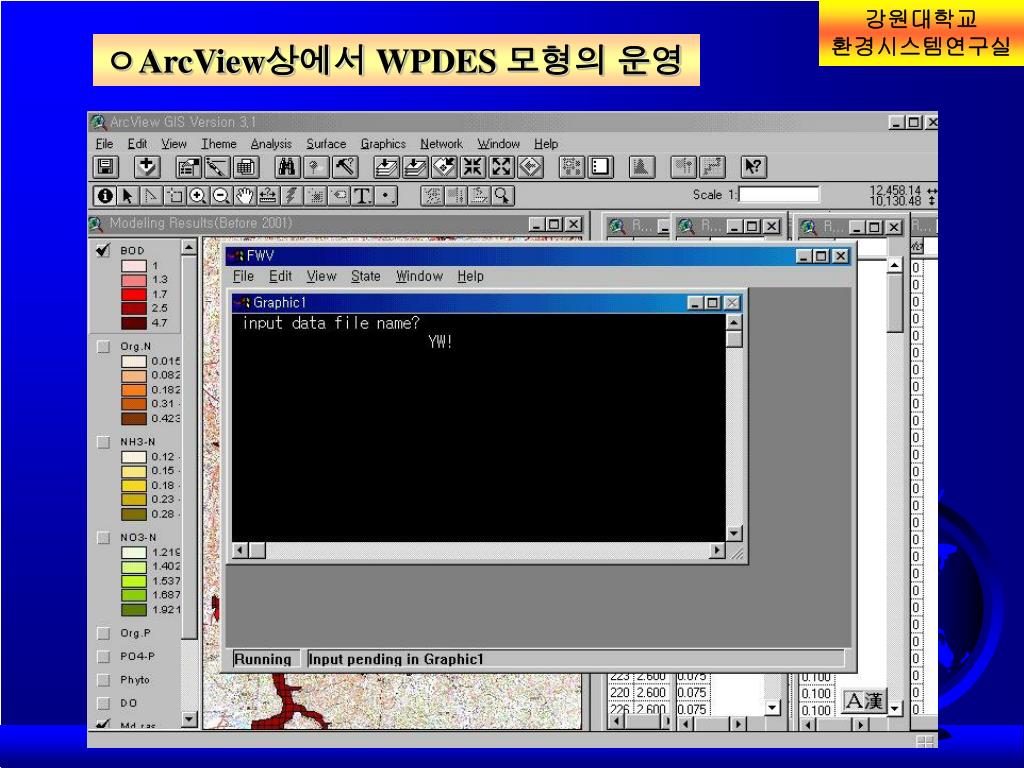Check the Phyto theme checkbox
This screenshot has height=768, width=1024.
pos(103,680)
